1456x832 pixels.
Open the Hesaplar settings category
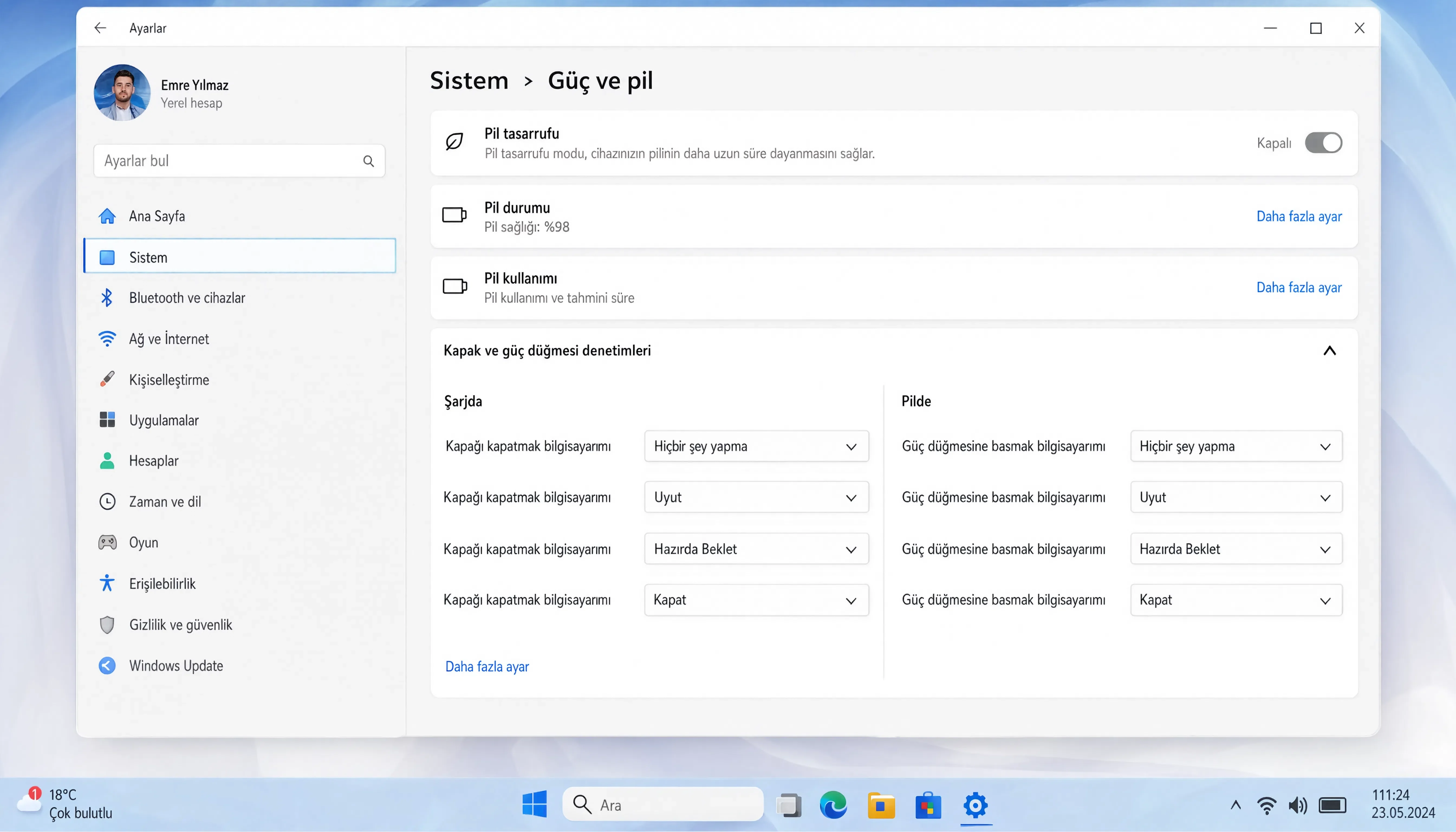pyautogui.click(x=240, y=461)
